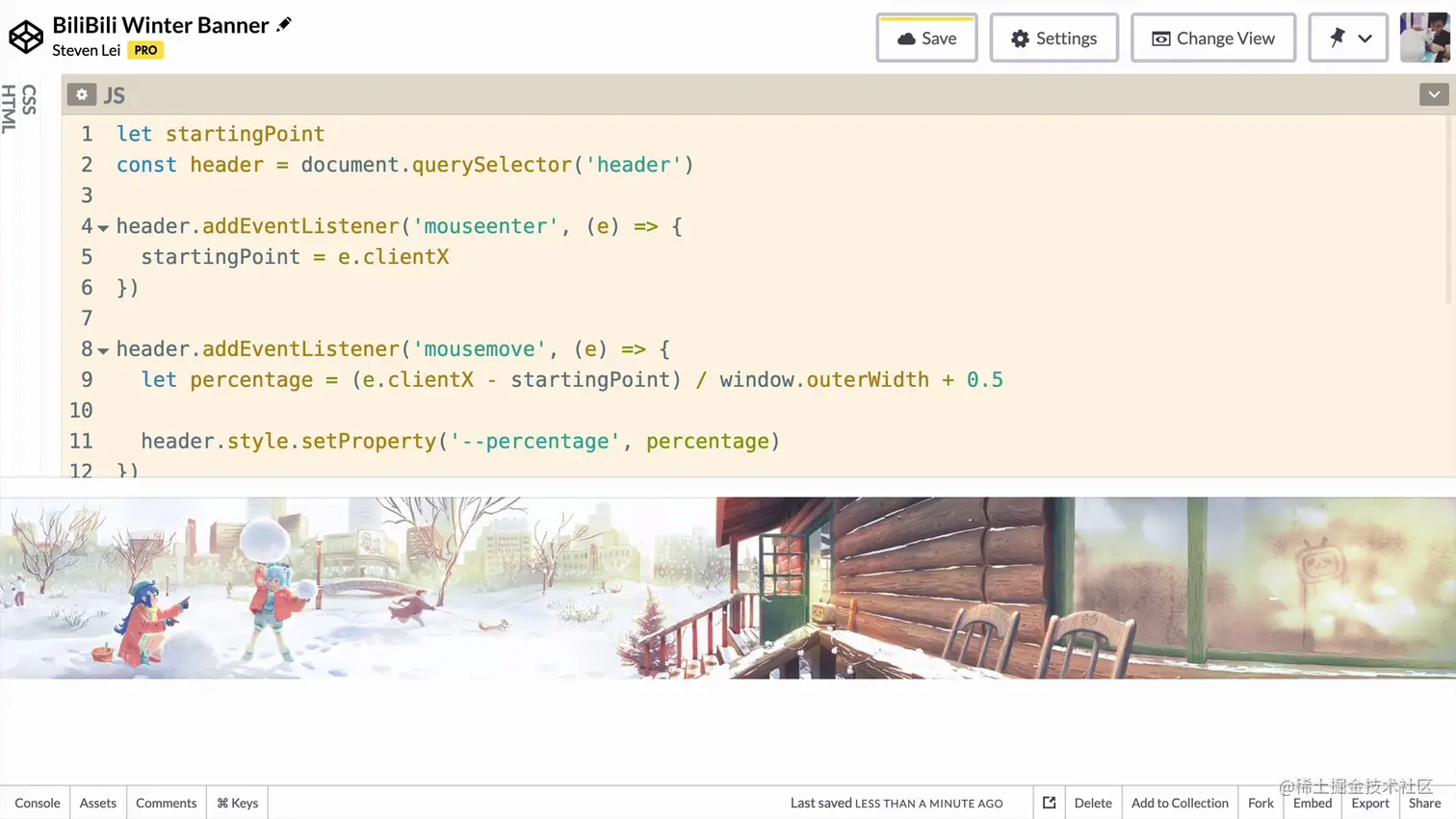This screenshot has width=1456, height=819.
Task: Show keyboard shortcuts via Keys
Action: 238,803
